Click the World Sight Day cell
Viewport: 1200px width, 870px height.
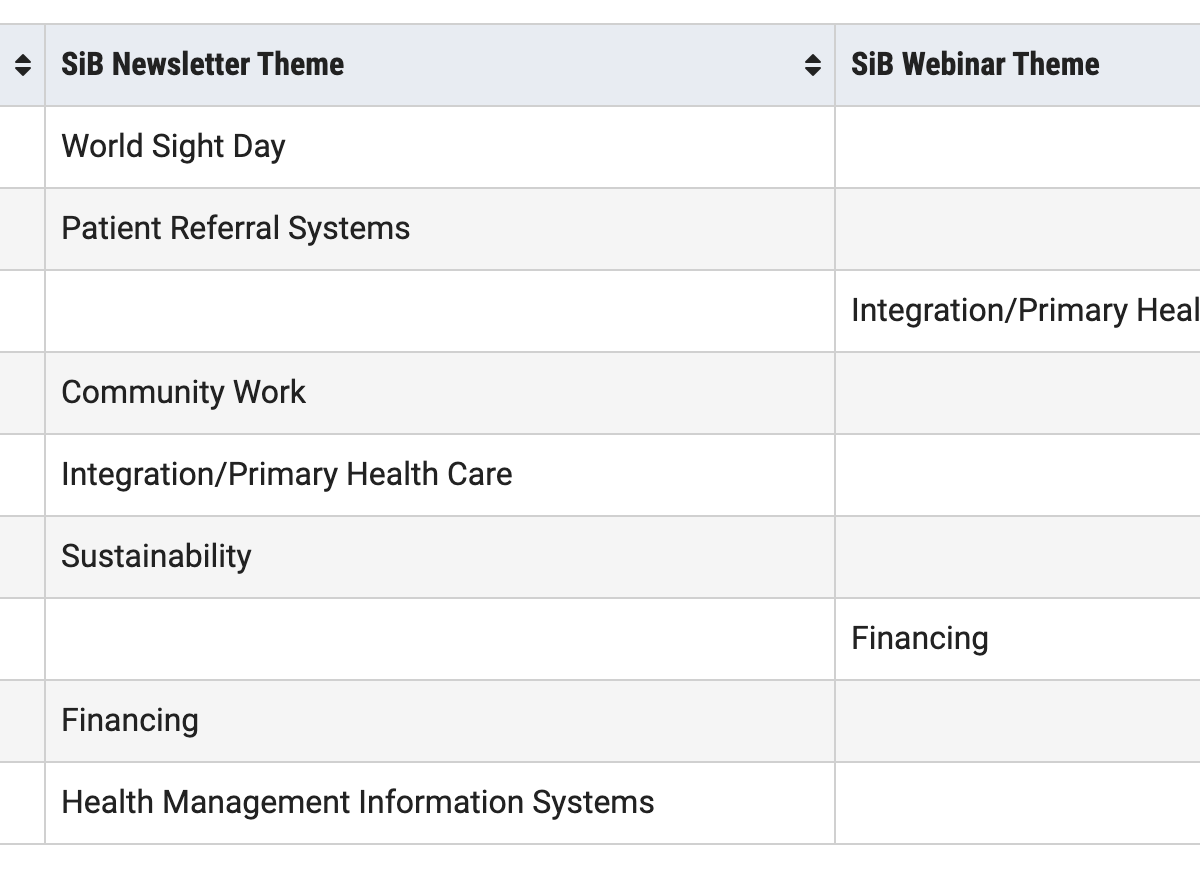440,147
